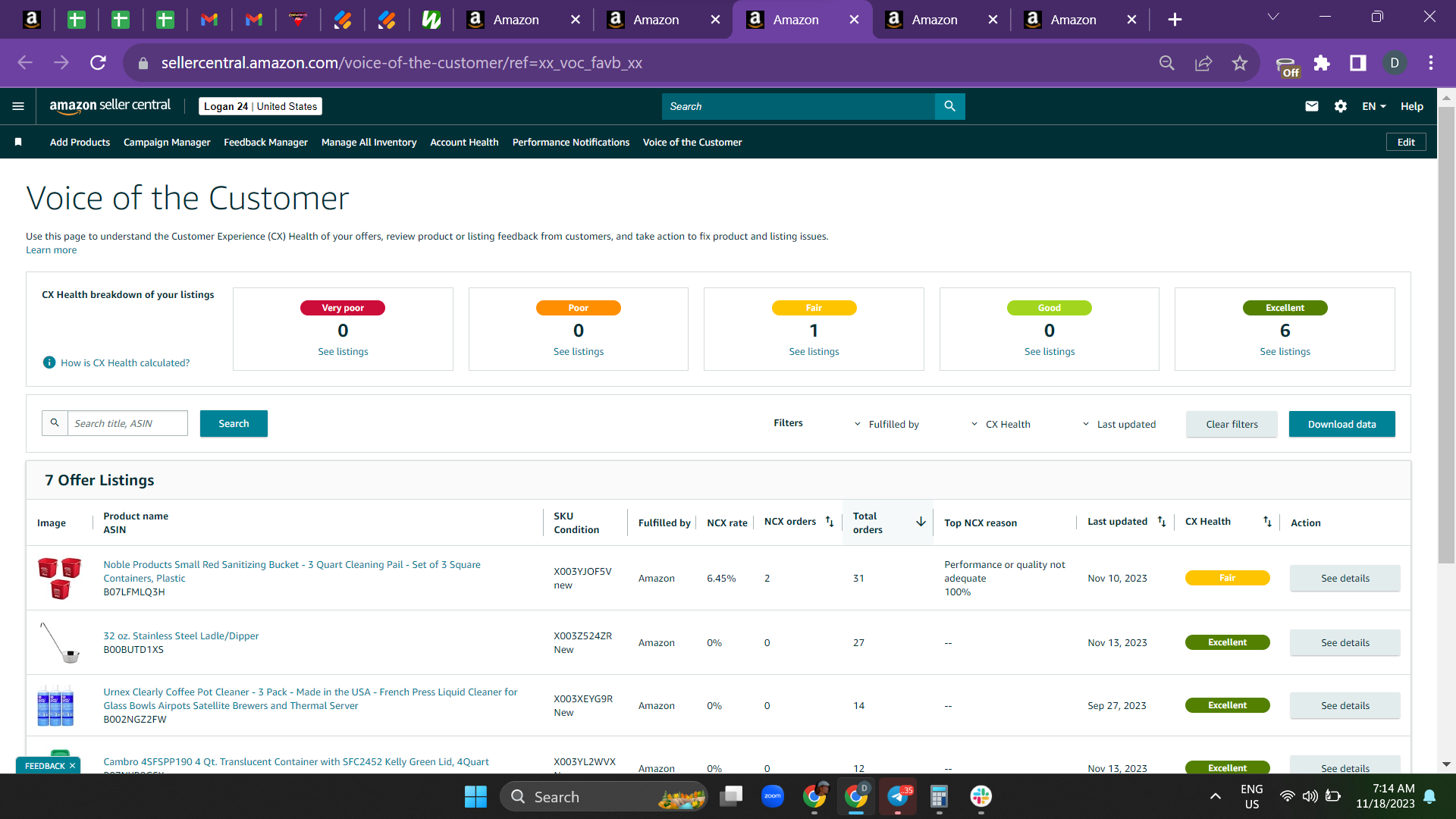Open the 32 oz. Stainless Steel Ladle/Dipper listing
This screenshot has height=819, width=1456.
click(180, 635)
